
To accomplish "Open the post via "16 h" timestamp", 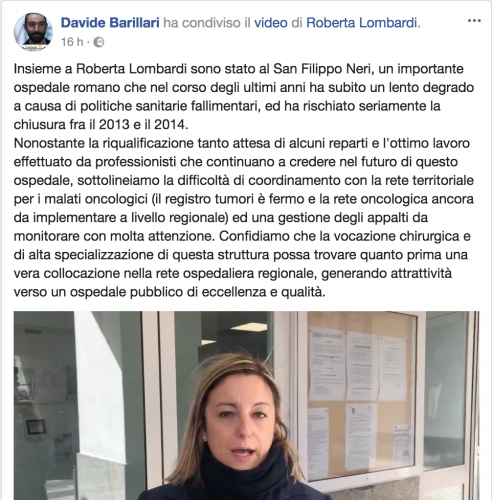I will 72,42.
